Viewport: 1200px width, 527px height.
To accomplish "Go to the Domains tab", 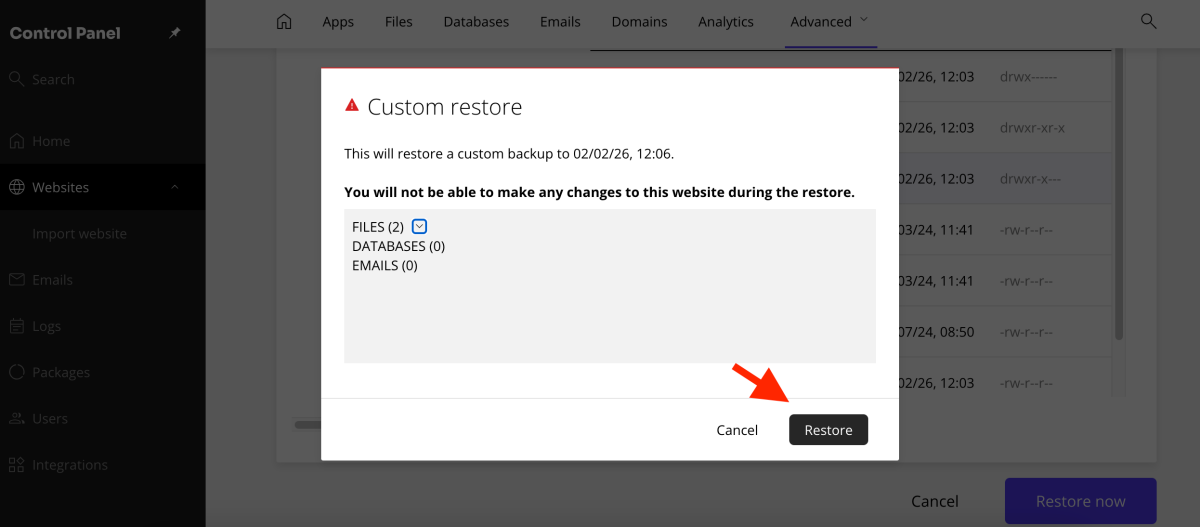I will pos(640,22).
